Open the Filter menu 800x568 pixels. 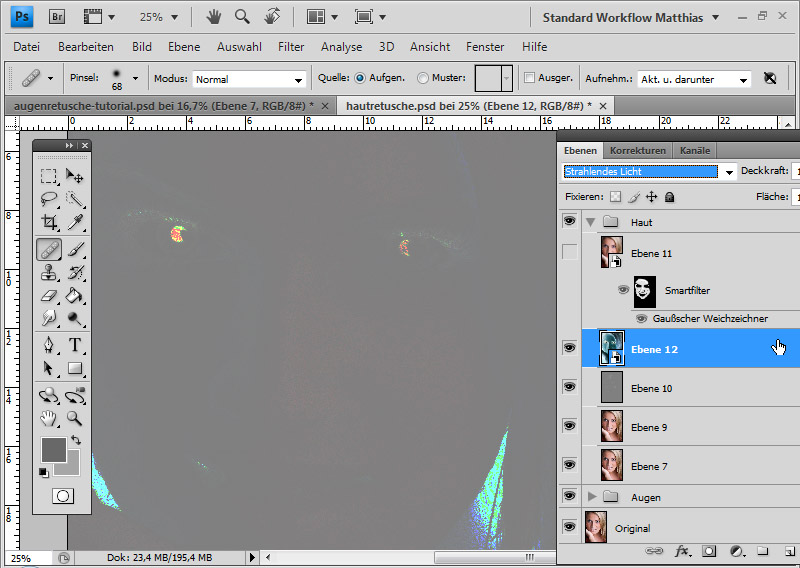(x=291, y=47)
